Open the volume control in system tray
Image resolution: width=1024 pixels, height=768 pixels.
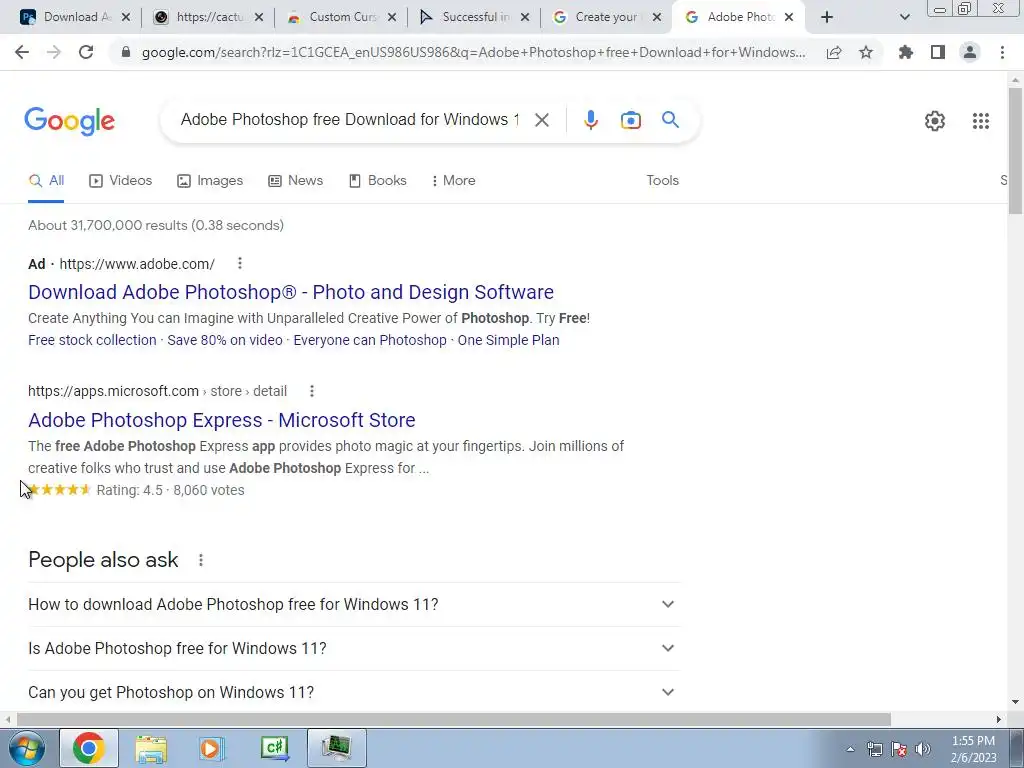click(923, 749)
